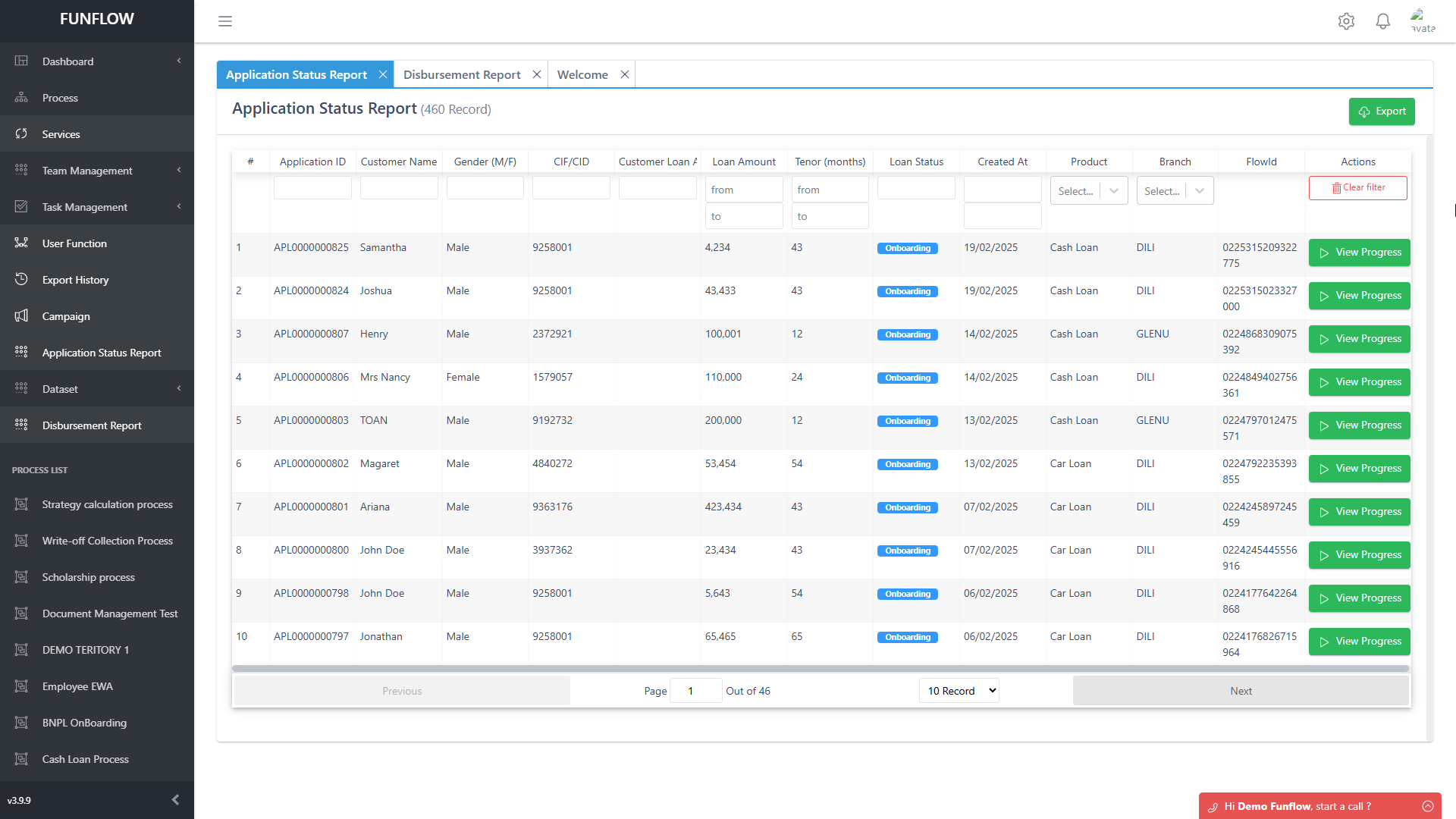Viewport: 1456px width, 819px height.
Task: Open the 10 Record page size dropdown
Action: point(959,691)
